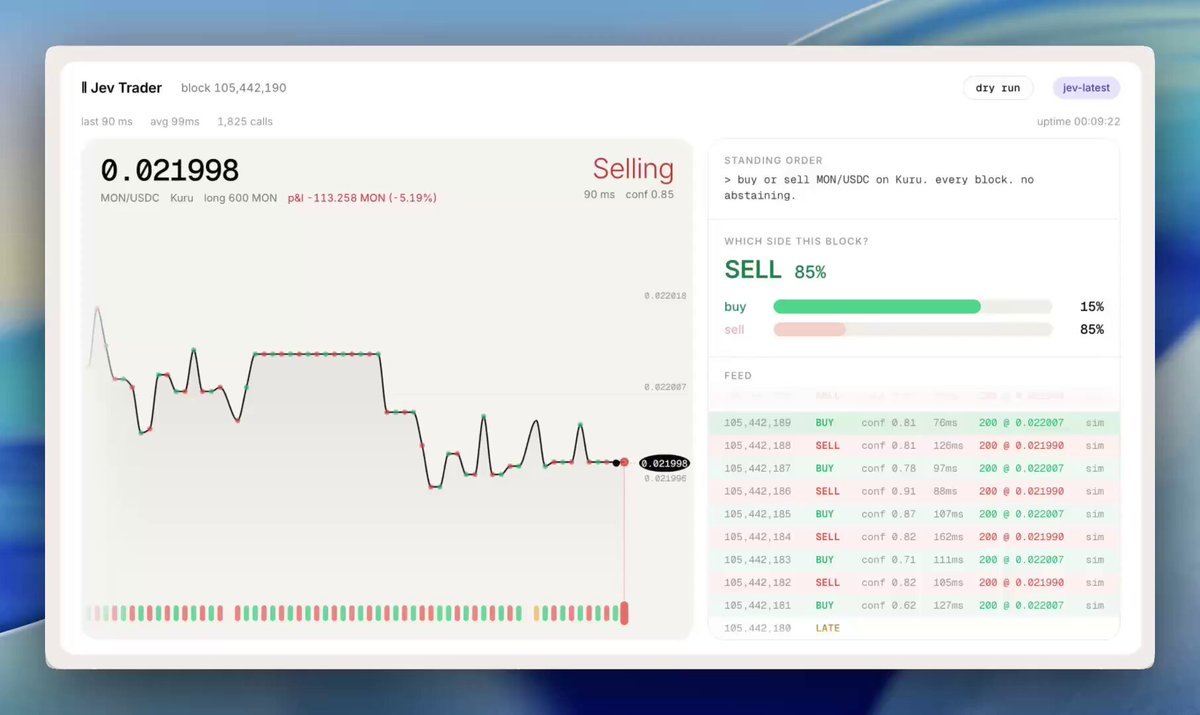This screenshot has height=715, width=1200.
Task: Select the large 0.021998 price heading
Action: [170, 171]
